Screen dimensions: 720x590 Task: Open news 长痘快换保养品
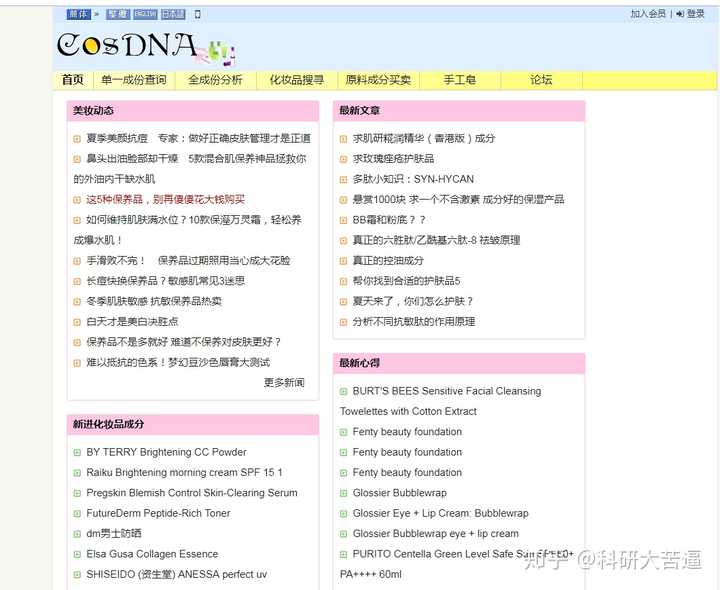pos(165,281)
